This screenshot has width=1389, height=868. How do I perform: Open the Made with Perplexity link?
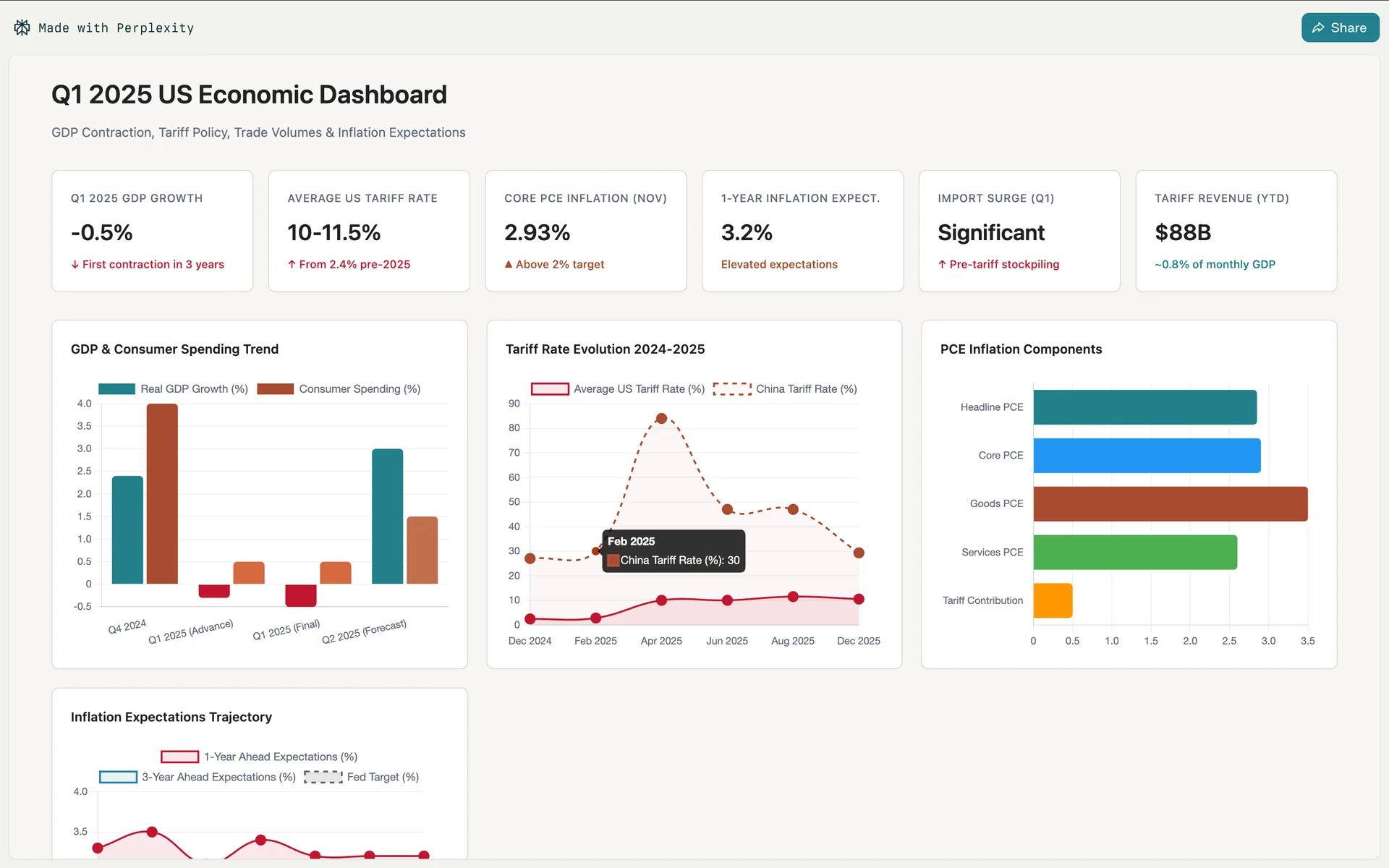tap(116, 27)
